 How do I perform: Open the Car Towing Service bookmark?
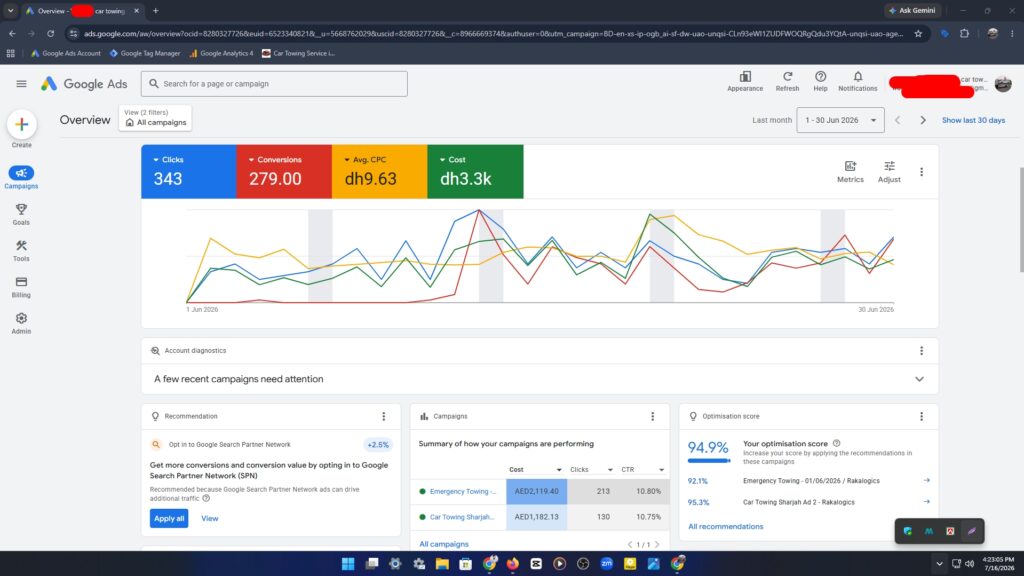click(298, 54)
